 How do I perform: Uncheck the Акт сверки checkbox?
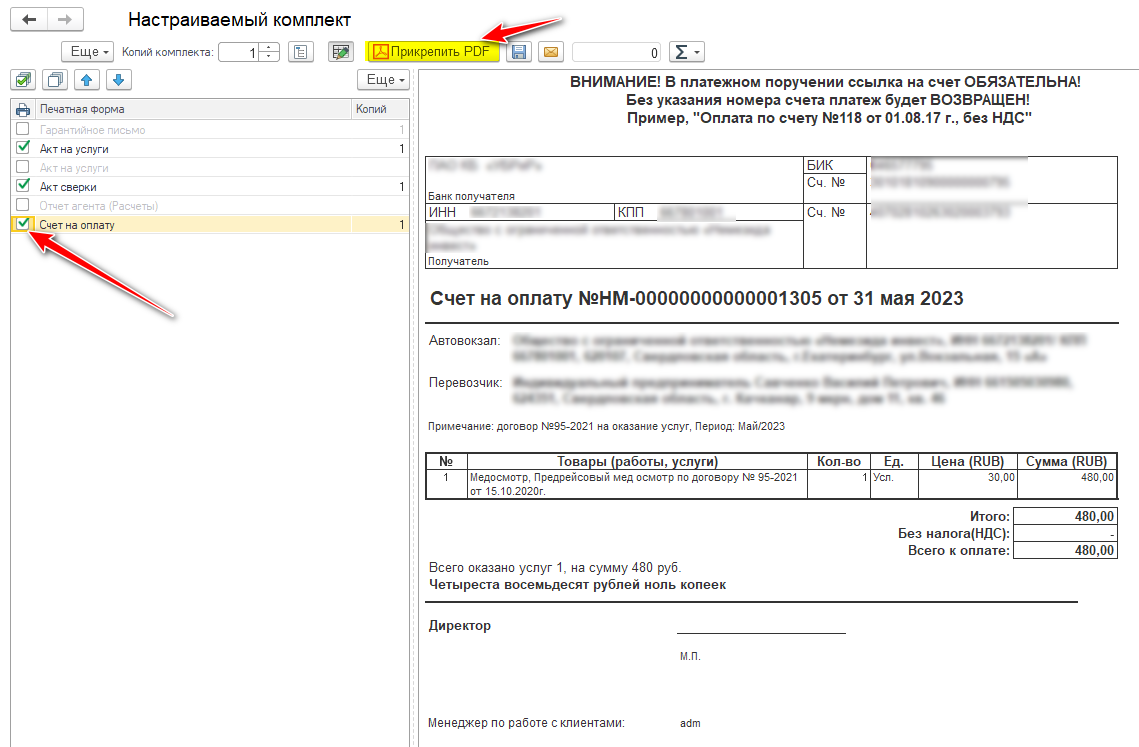coord(23,186)
